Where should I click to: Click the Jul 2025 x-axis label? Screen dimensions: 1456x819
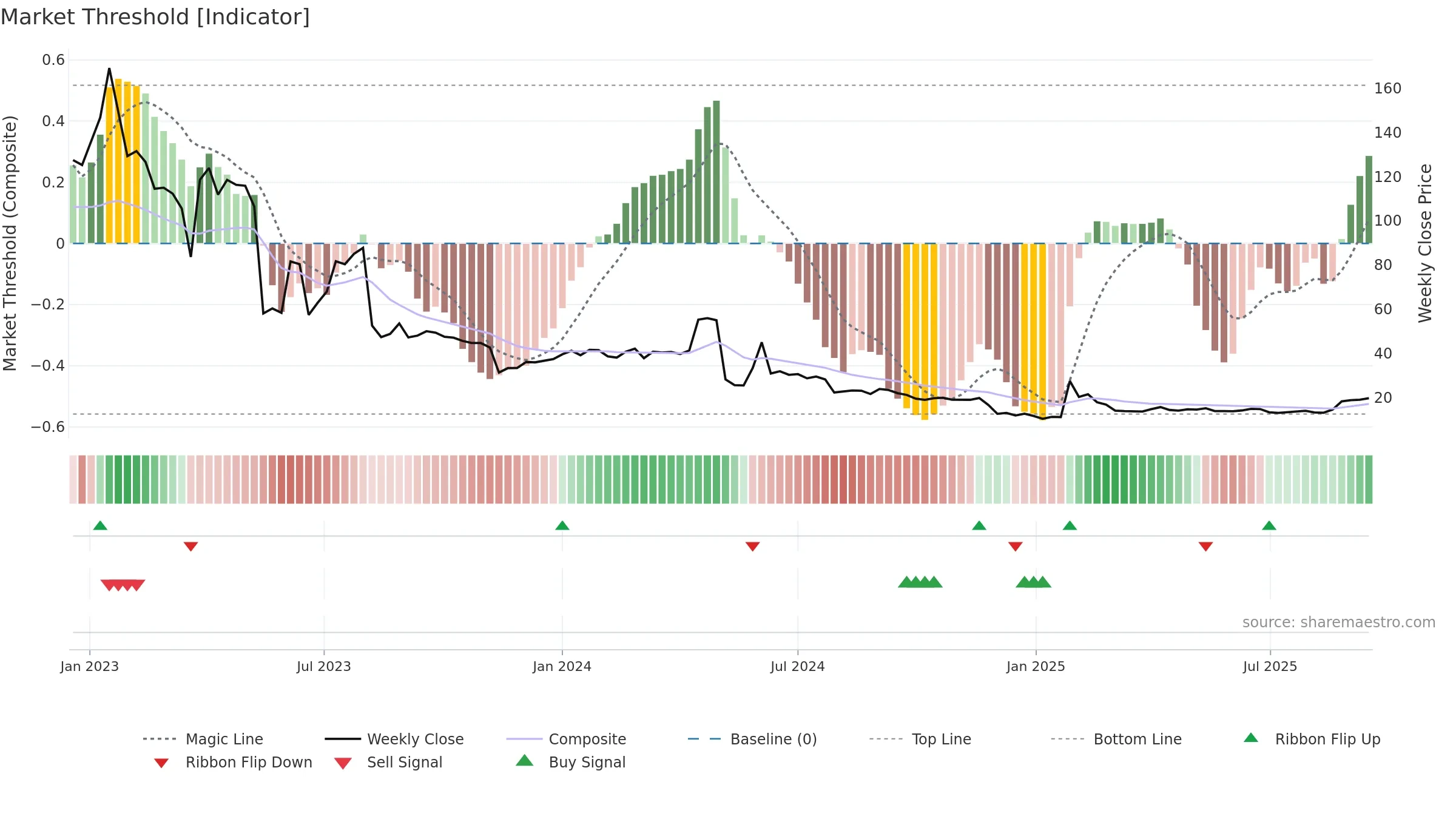pos(1270,666)
